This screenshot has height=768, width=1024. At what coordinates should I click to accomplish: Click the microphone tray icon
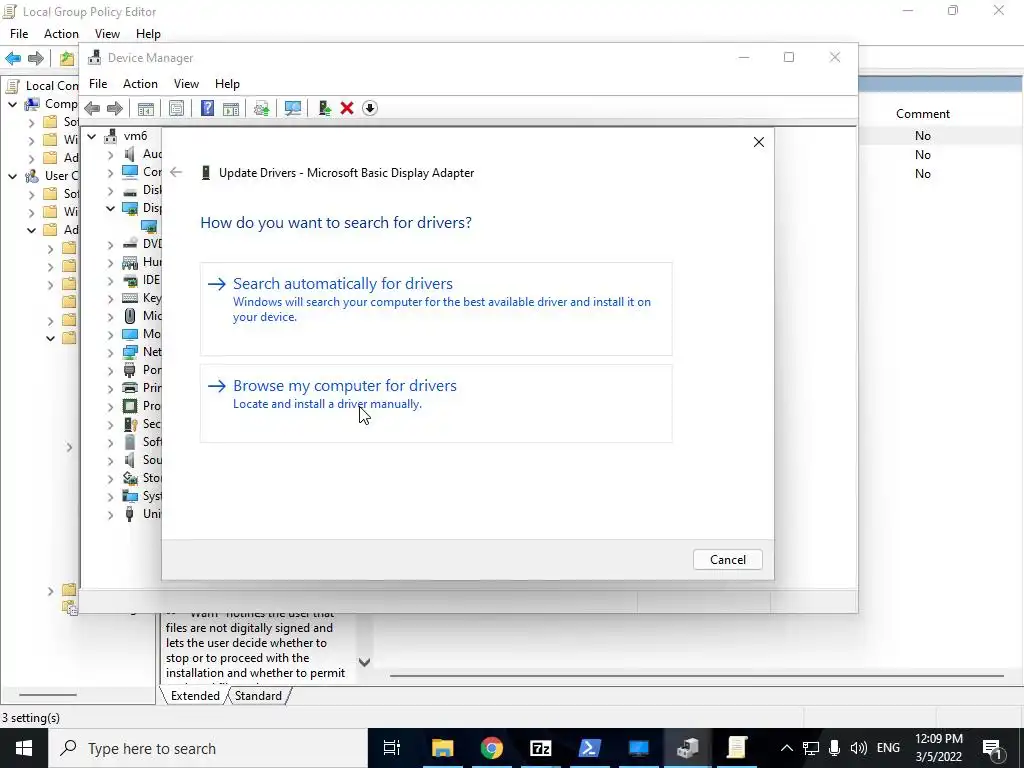click(834, 748)
